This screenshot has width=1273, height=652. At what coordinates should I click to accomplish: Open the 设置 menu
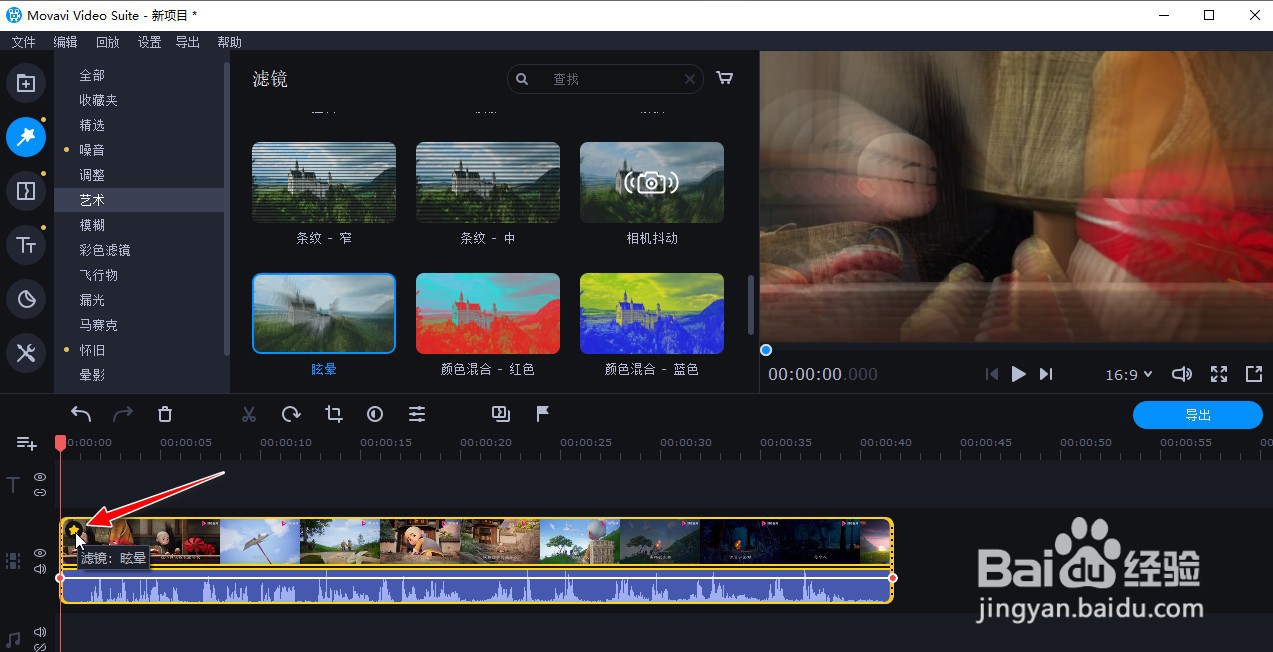[x=149, y=42]
